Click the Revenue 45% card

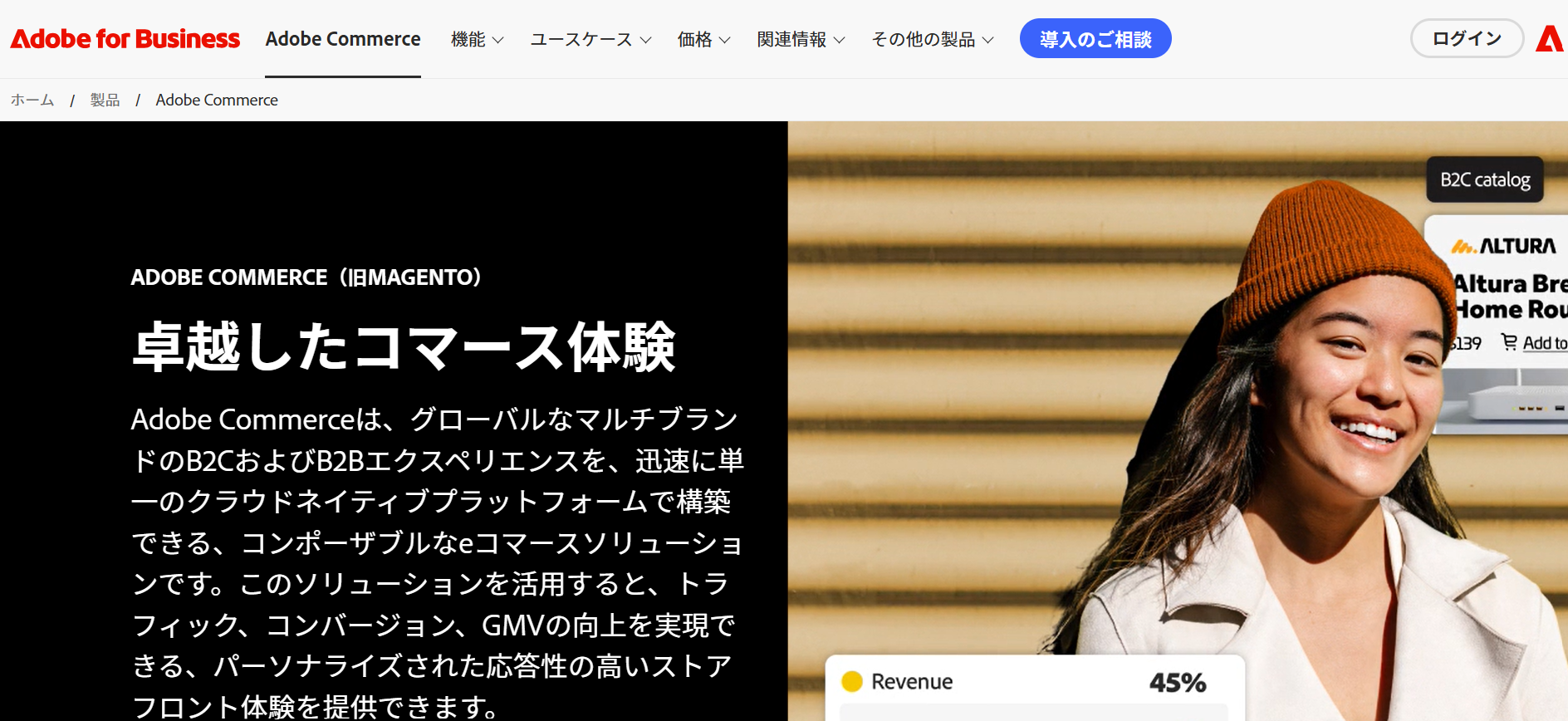[1035, 688]
